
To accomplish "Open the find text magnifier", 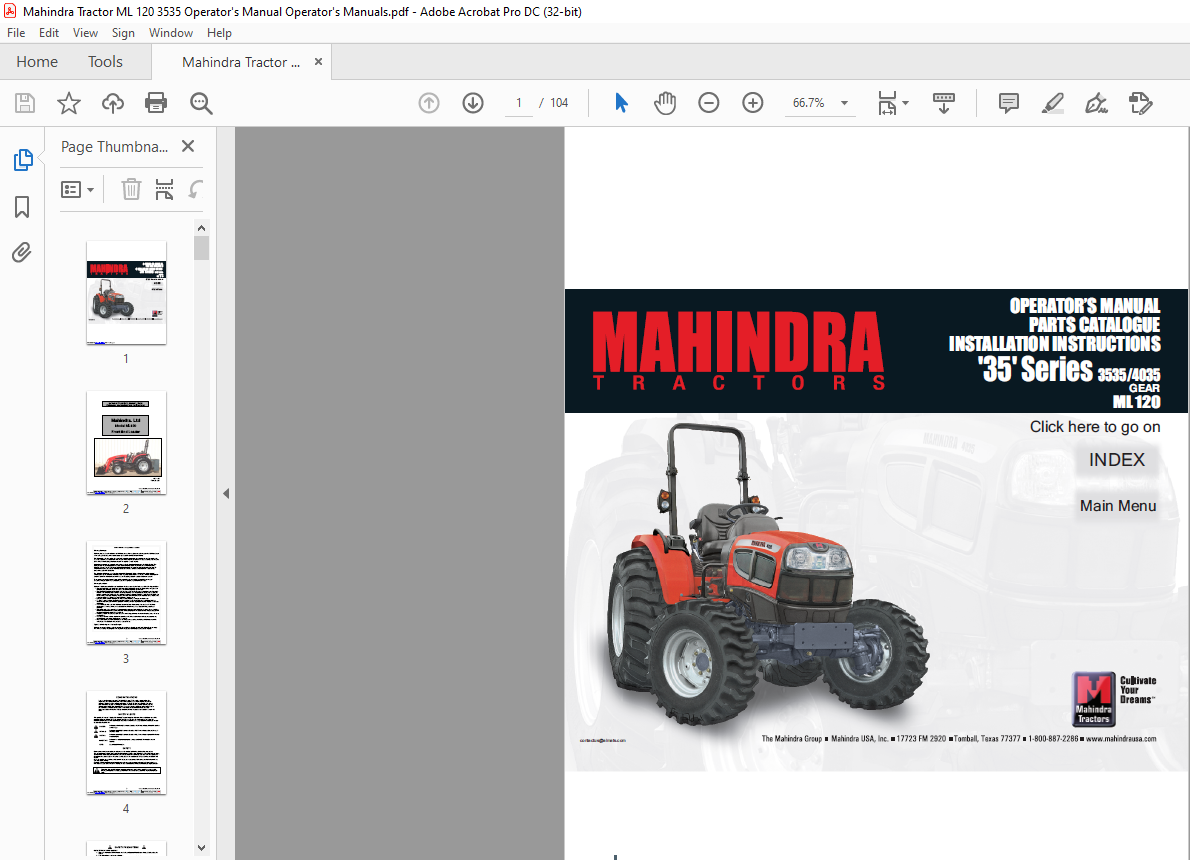I will [x=201, y=103].
